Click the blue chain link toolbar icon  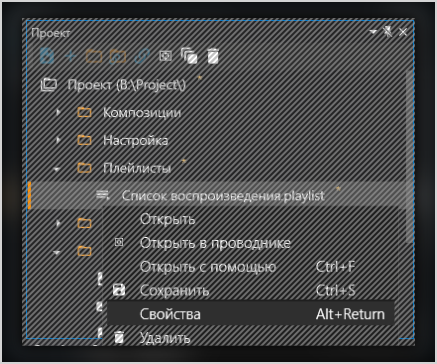pos(142,56)
